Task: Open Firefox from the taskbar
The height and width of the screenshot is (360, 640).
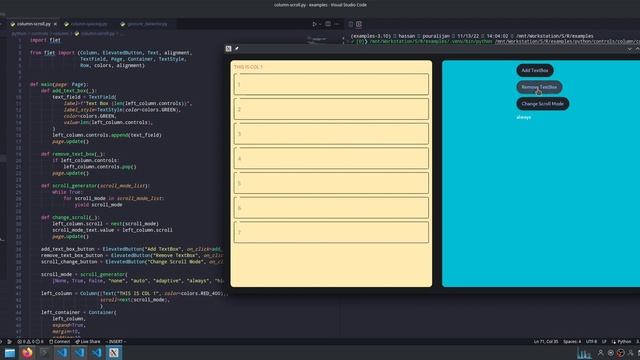Action: point(27,353)
